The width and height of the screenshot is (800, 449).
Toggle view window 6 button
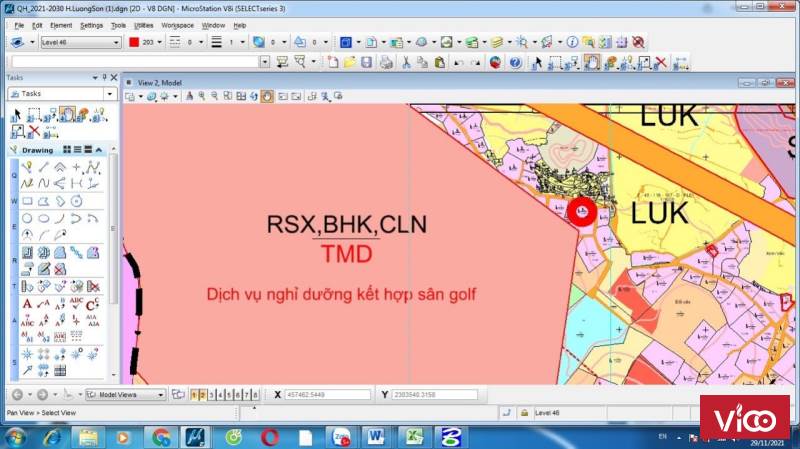point(237,395)
